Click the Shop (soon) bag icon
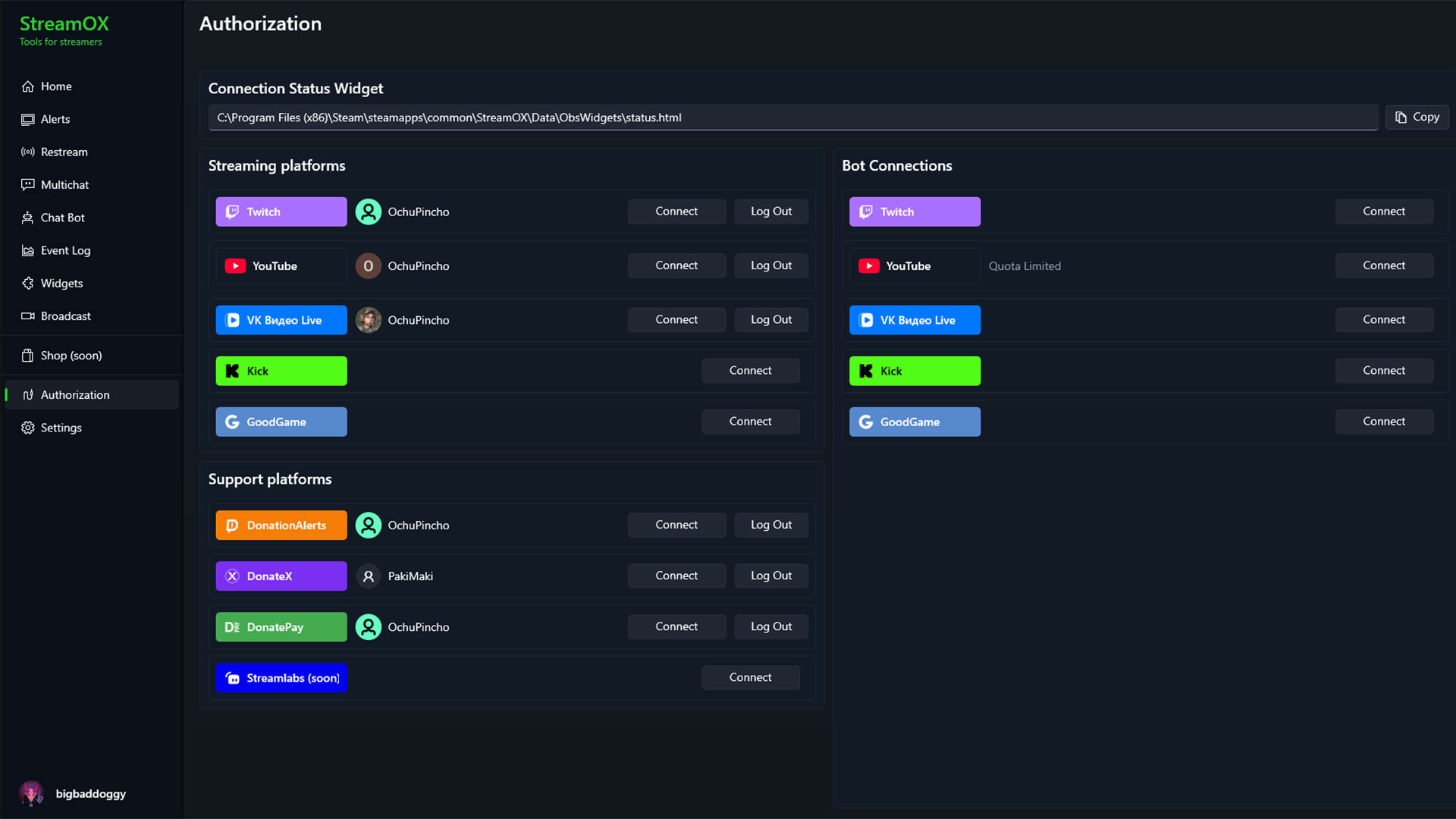This screenshot has width=1456, height=819. click(28, 356)
